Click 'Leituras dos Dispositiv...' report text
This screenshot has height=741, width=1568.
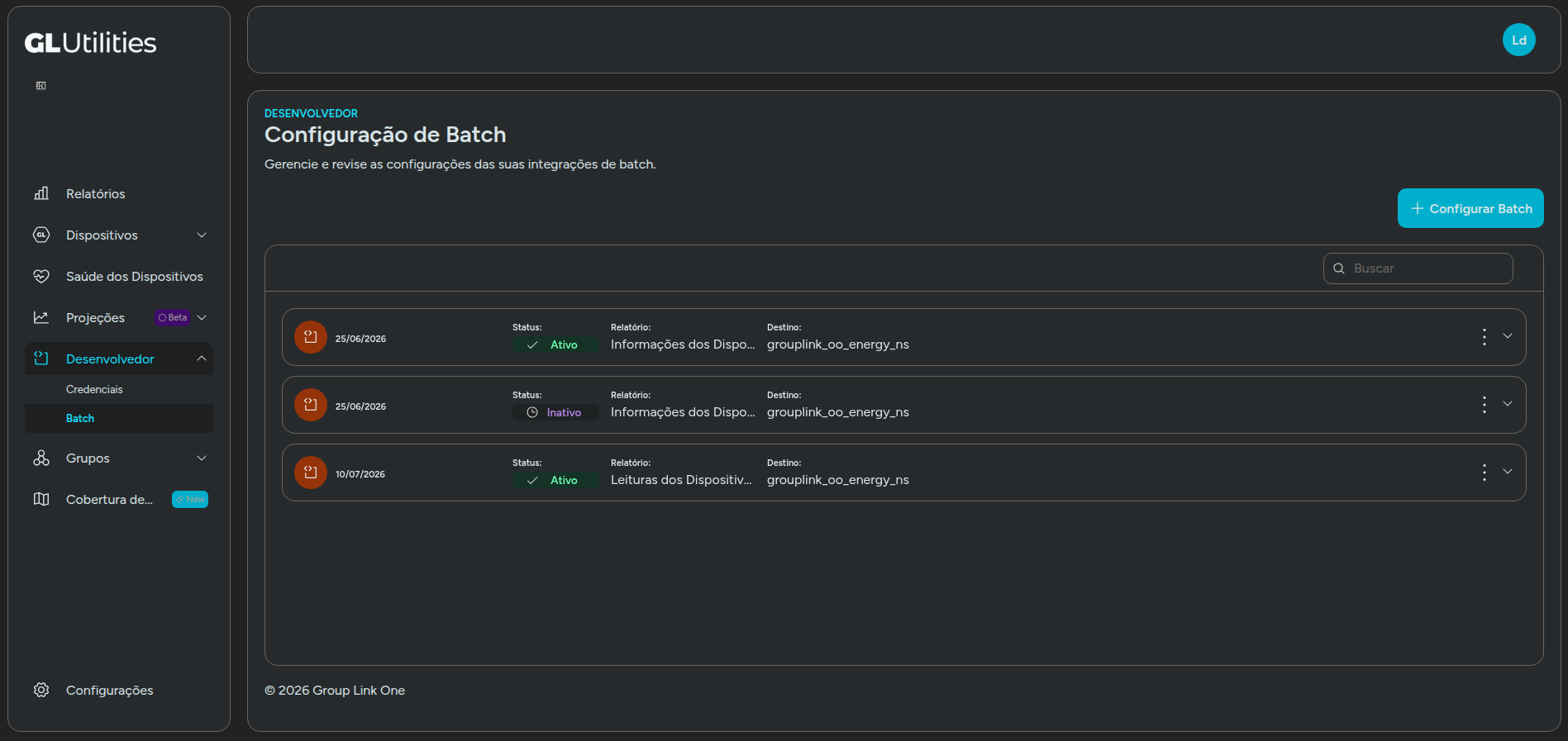tap(681, 480)
